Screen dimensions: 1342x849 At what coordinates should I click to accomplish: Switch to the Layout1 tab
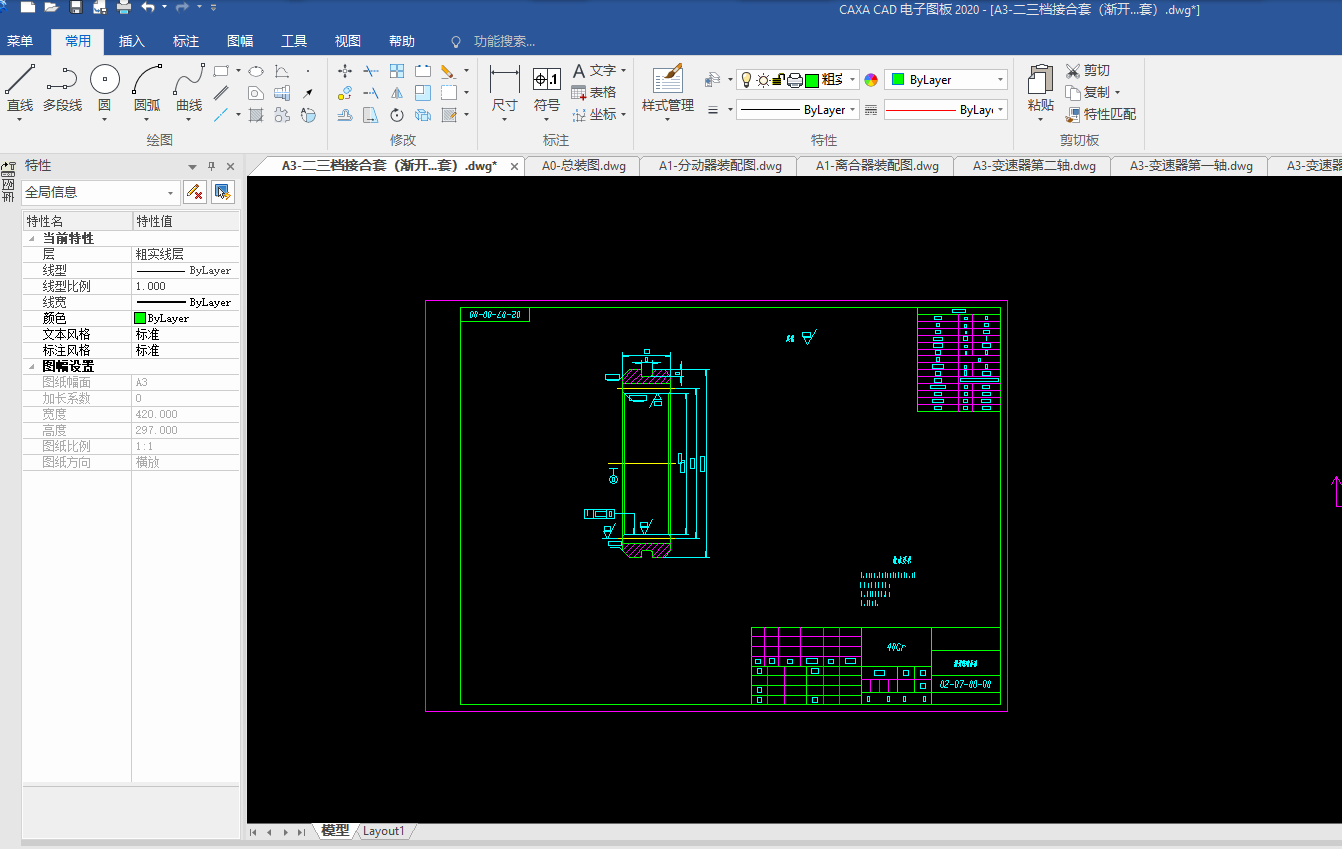click(x=384, y=831)
